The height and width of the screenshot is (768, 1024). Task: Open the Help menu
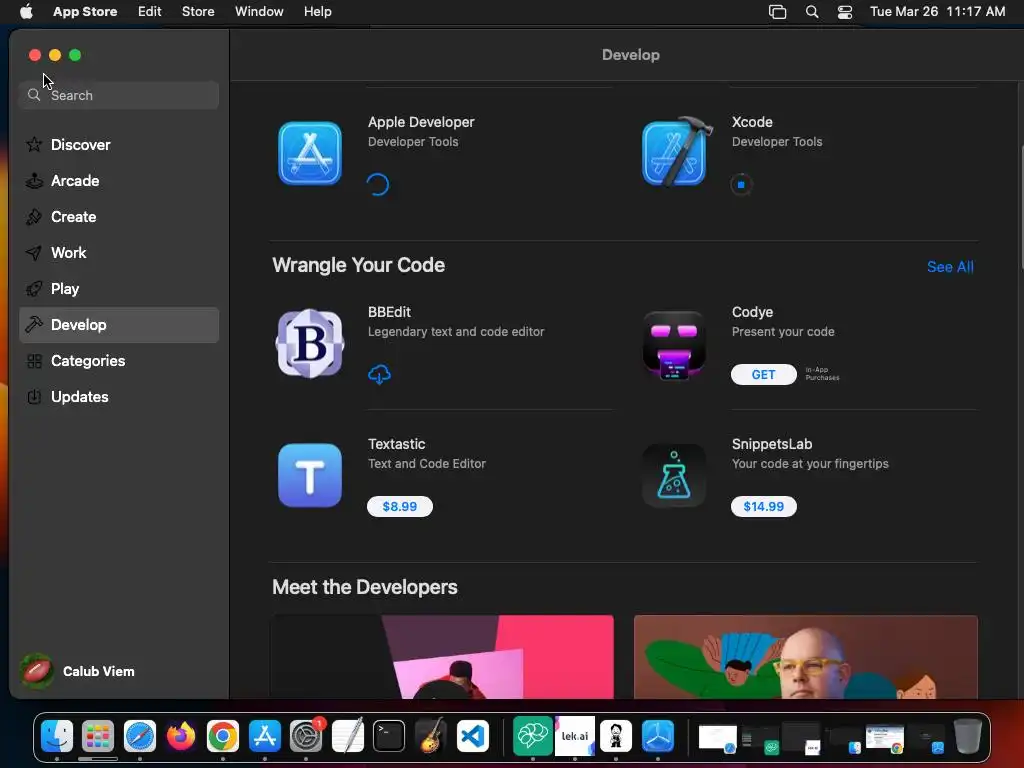(x=317, y=12)
